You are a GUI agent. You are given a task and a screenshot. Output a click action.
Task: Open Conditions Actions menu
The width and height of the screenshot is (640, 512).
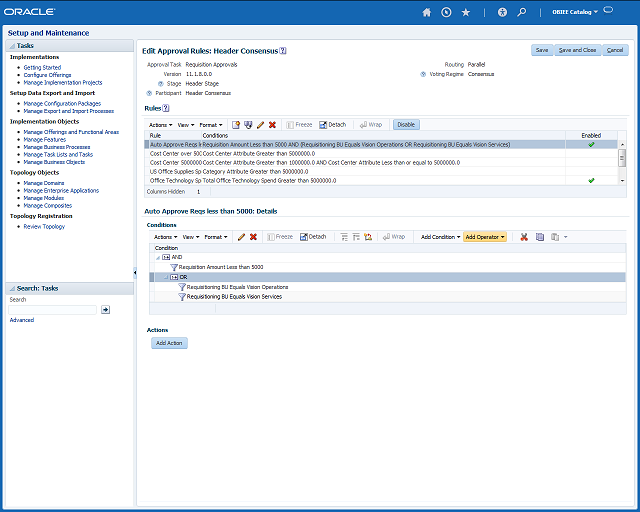click(x=165, y=237)
